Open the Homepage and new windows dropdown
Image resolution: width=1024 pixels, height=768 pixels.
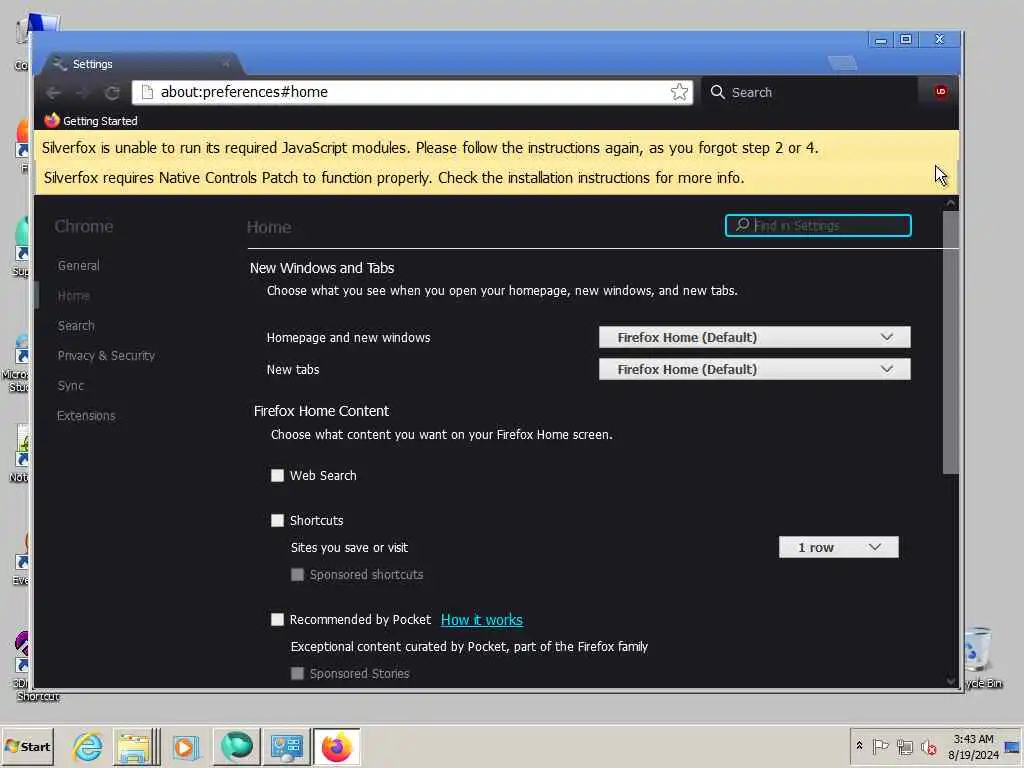tap(754, 337)
